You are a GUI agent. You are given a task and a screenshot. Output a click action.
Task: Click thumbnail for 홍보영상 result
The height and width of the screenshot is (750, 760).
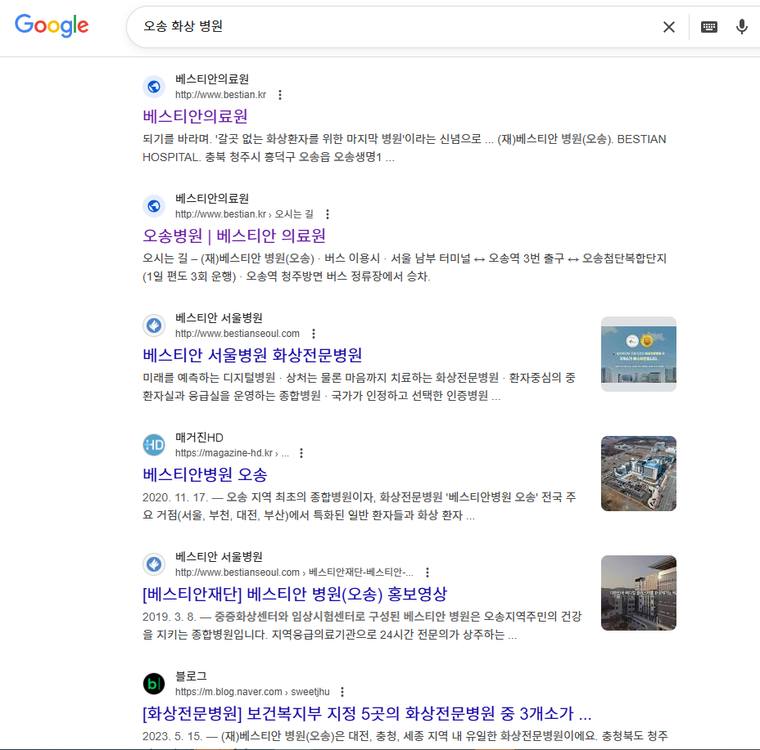[x=638, y=592]
